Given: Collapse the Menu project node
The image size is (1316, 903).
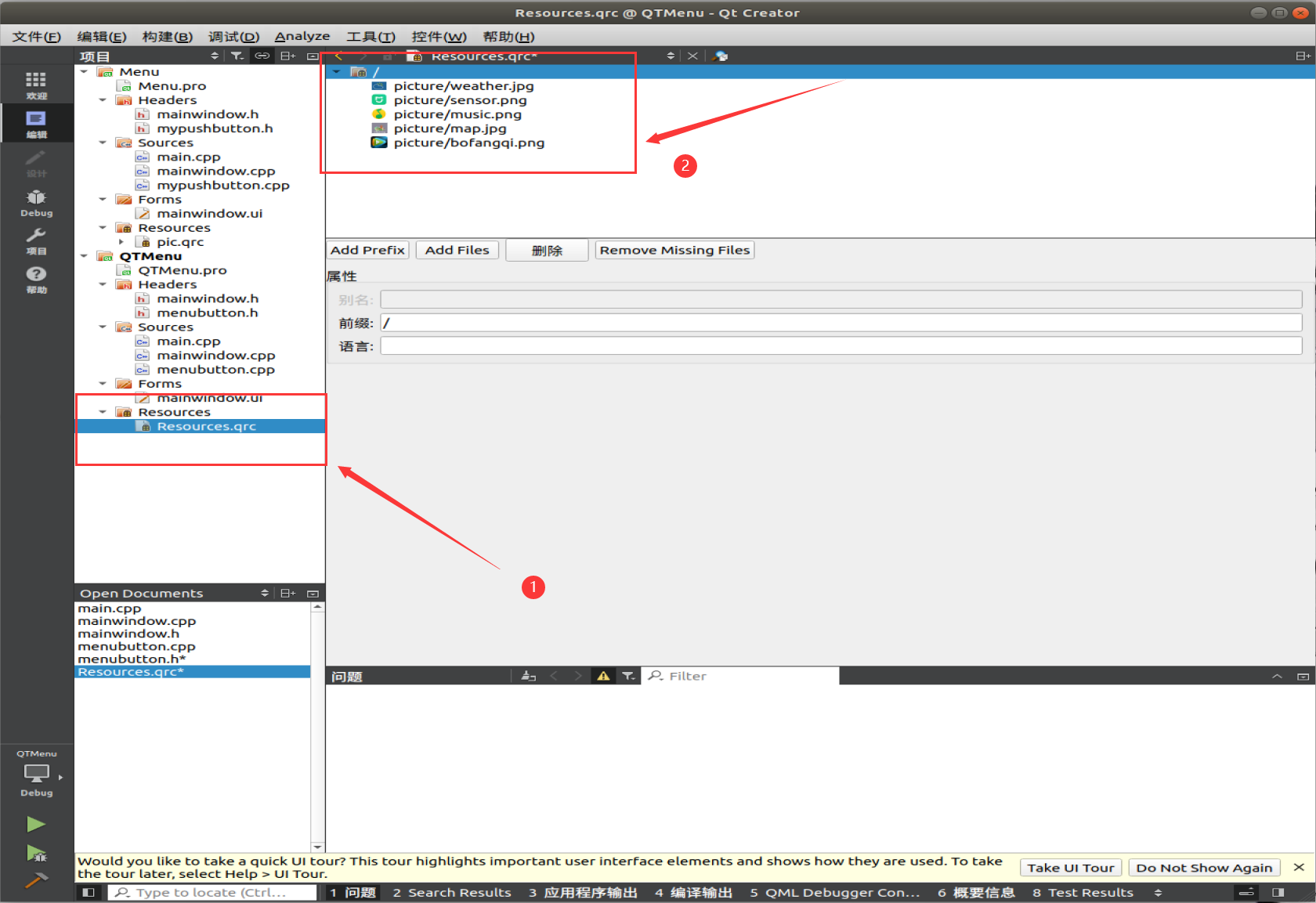Looking at the screenshot, I should click(84, 71).
